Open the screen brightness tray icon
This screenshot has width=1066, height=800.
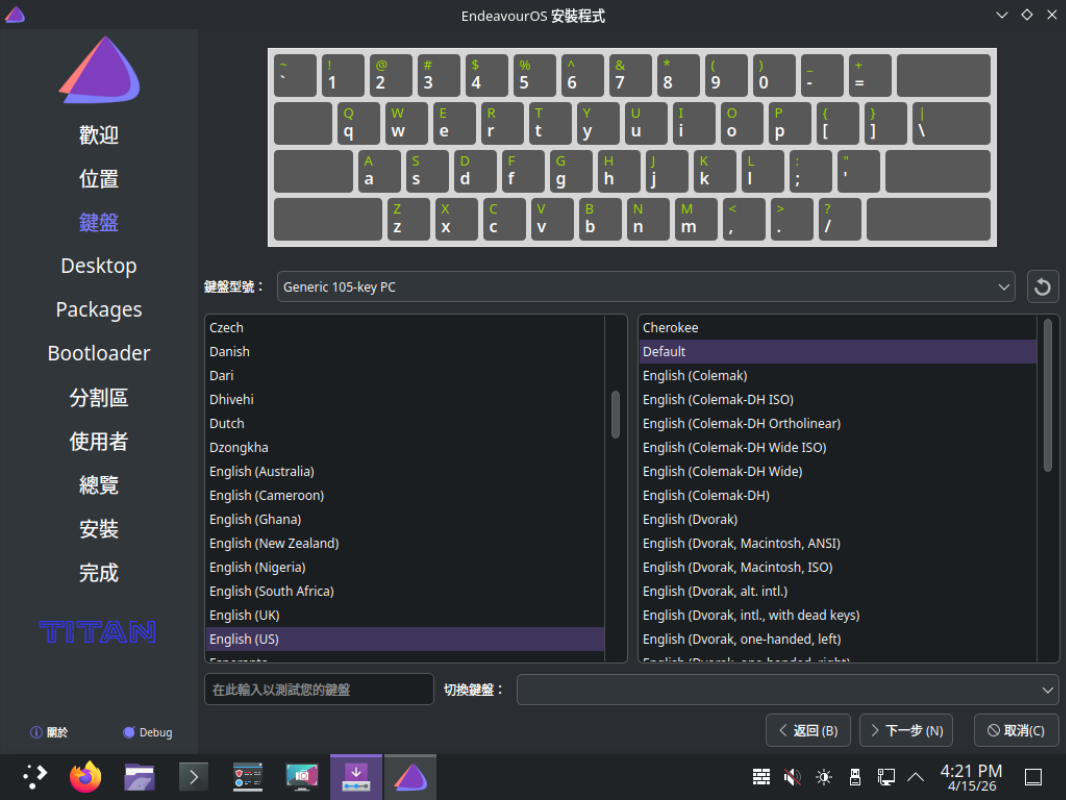(x=823, y=777)
